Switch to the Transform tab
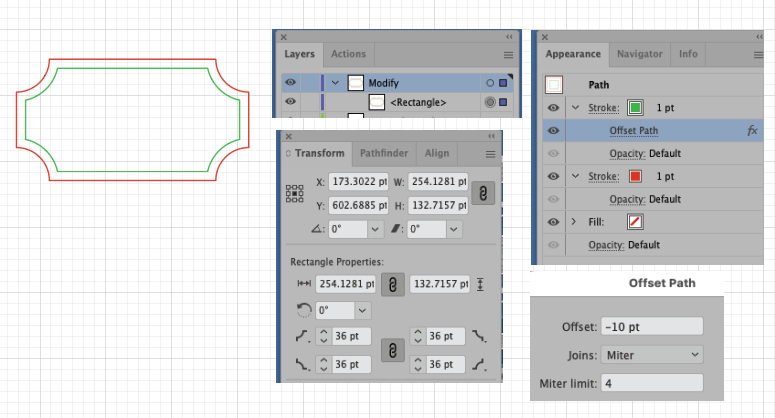 click(319, 153)
